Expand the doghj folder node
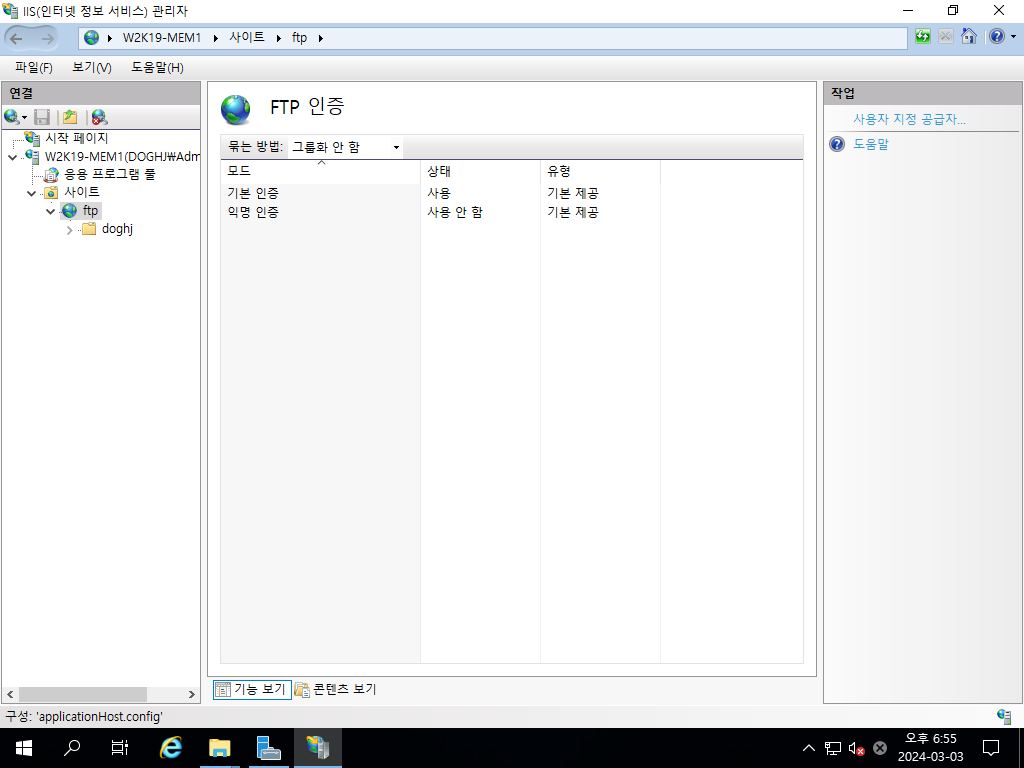This screenshot has width=1024, height=768. point(69,230)
